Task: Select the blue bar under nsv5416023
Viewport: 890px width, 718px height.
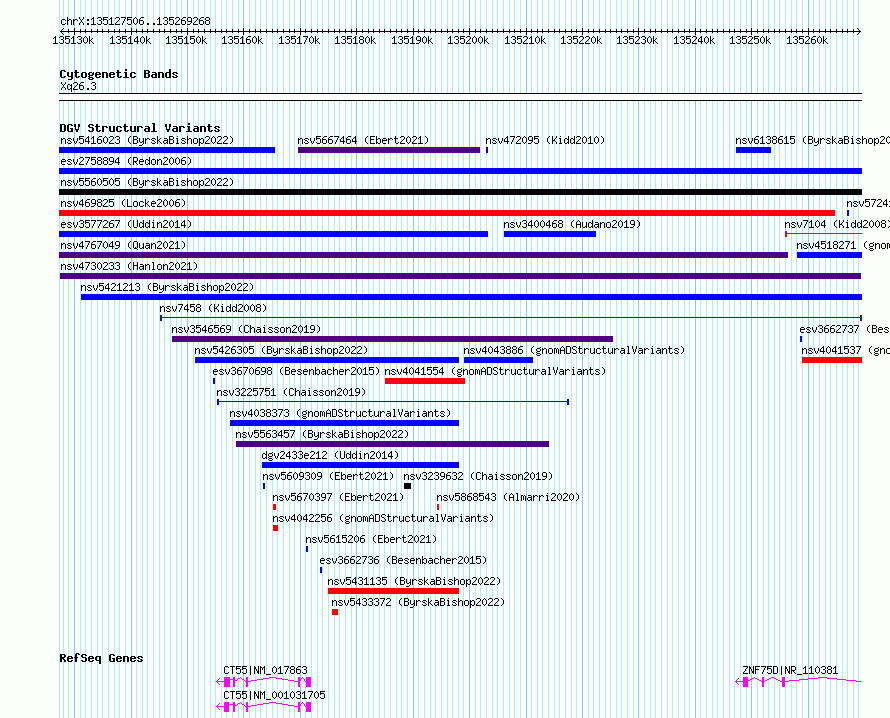Action: 167,150
